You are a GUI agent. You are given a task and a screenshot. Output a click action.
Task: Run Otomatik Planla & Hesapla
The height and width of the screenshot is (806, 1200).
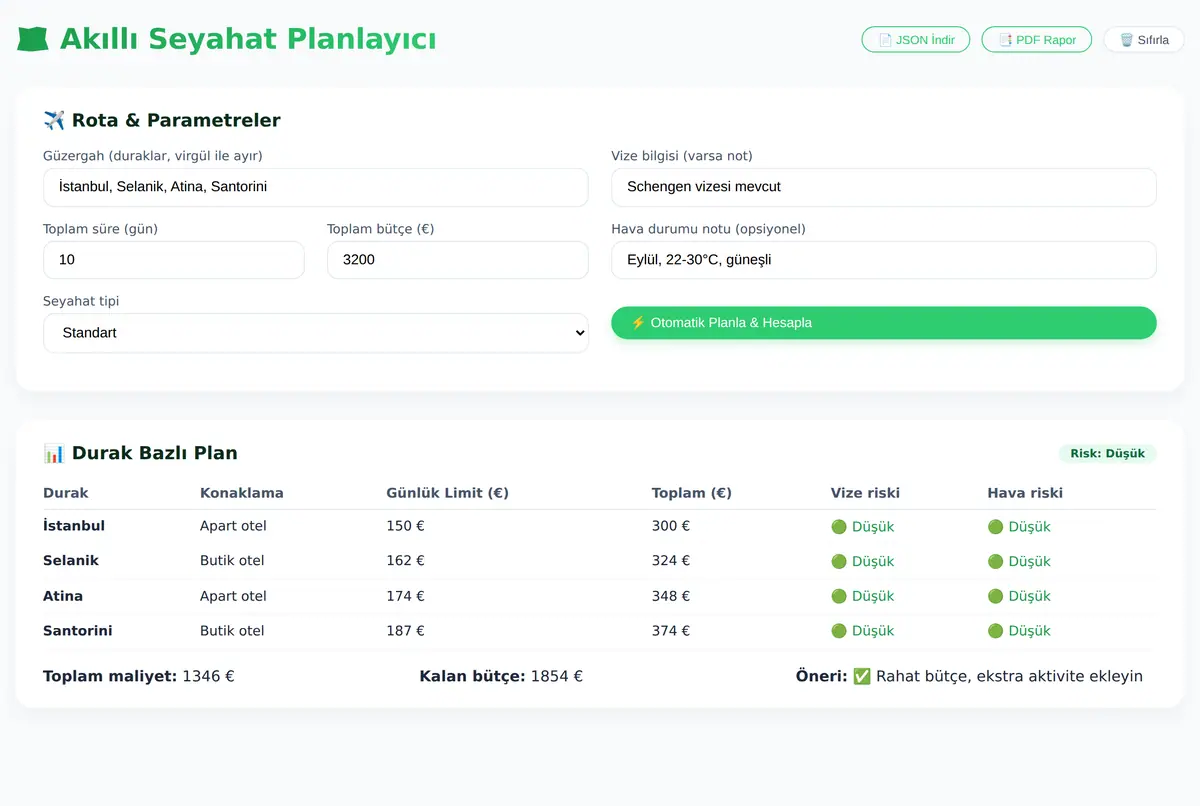pos(884,323)
